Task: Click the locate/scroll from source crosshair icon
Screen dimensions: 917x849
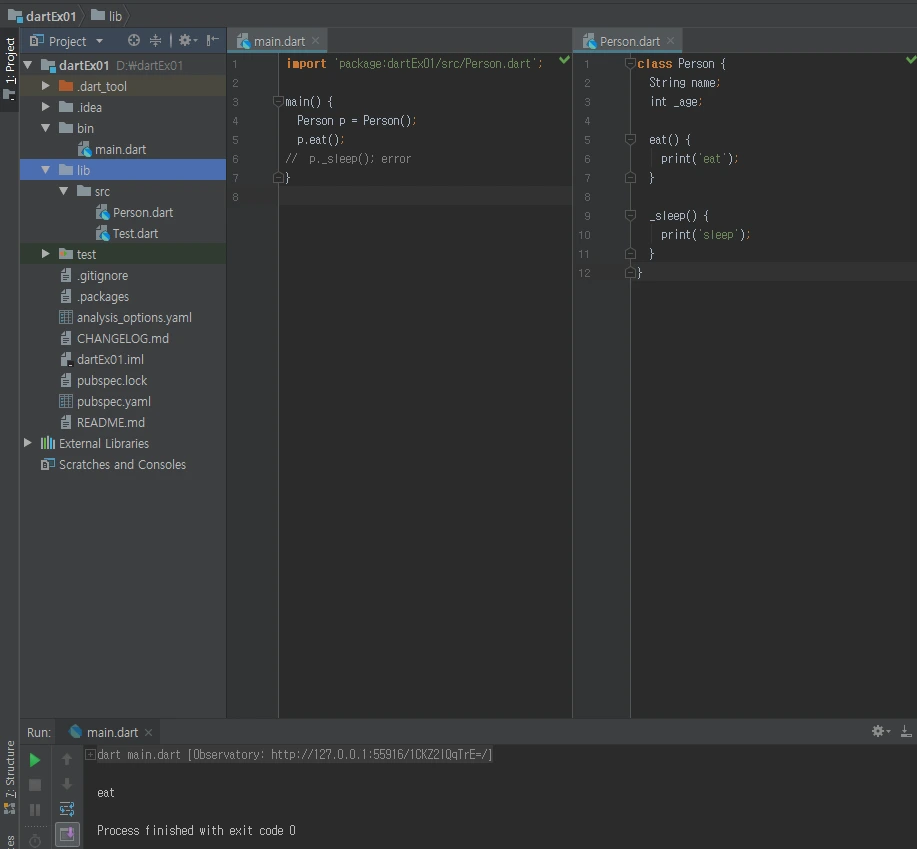Action: pos(134,41)
